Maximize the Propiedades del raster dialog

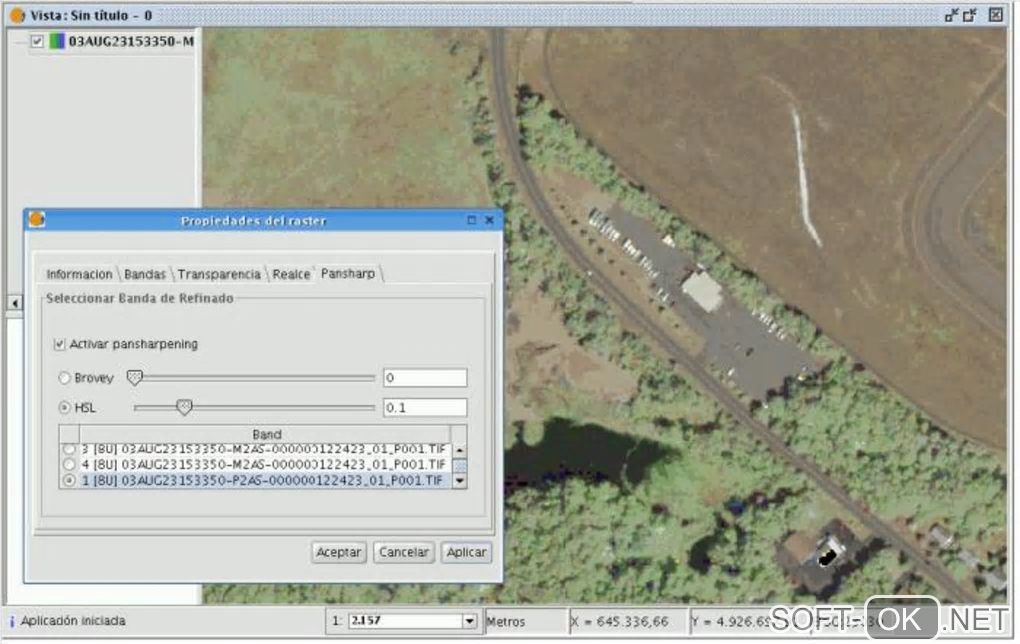(472, 221)
